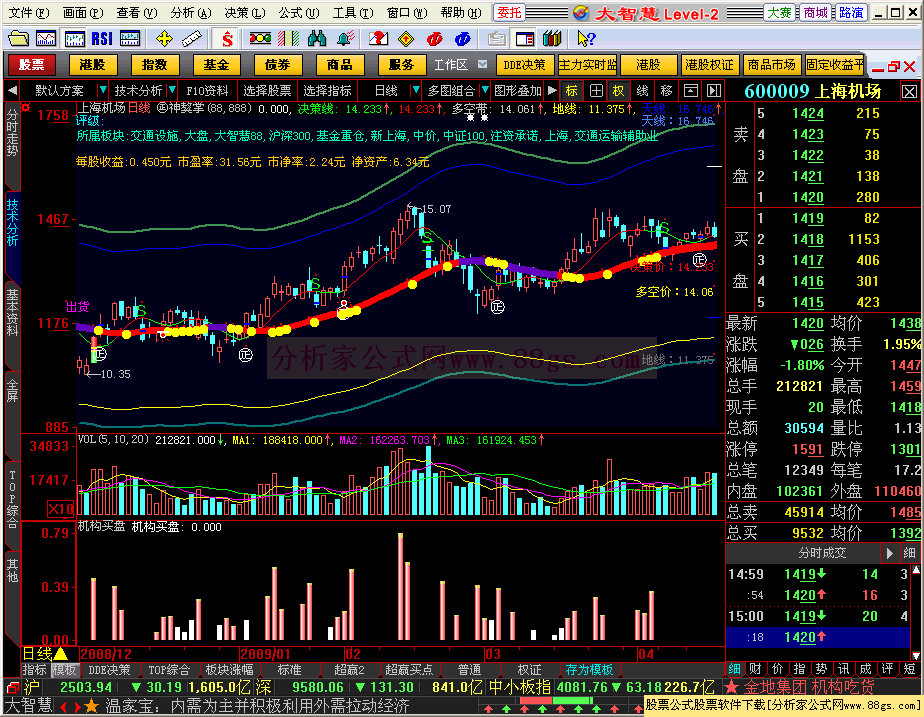Expand the 日线 period dropdown arrow
Viewport: 924px width, 717px height.
415,90
